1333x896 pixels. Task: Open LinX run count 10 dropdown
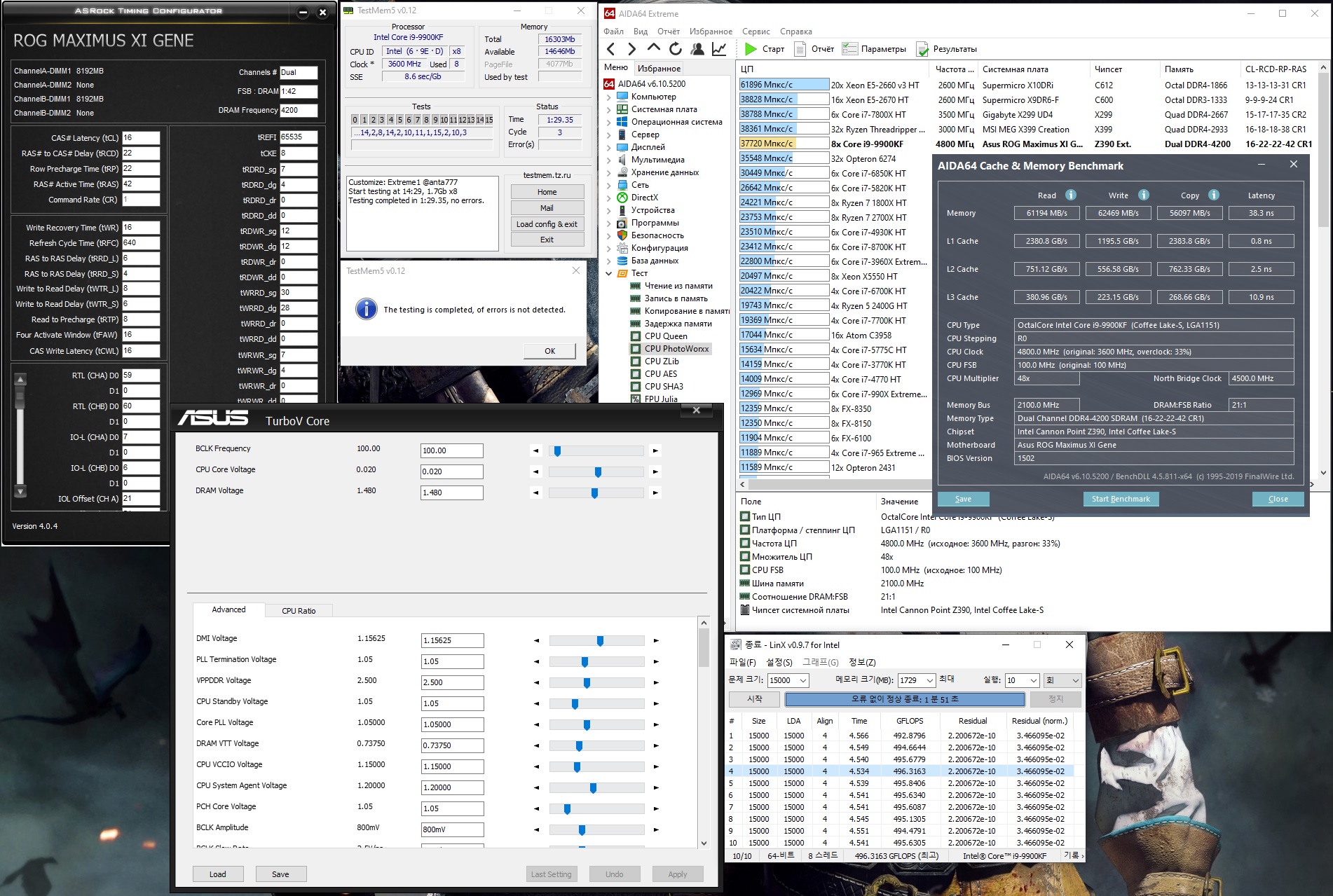coord(1033,680)
